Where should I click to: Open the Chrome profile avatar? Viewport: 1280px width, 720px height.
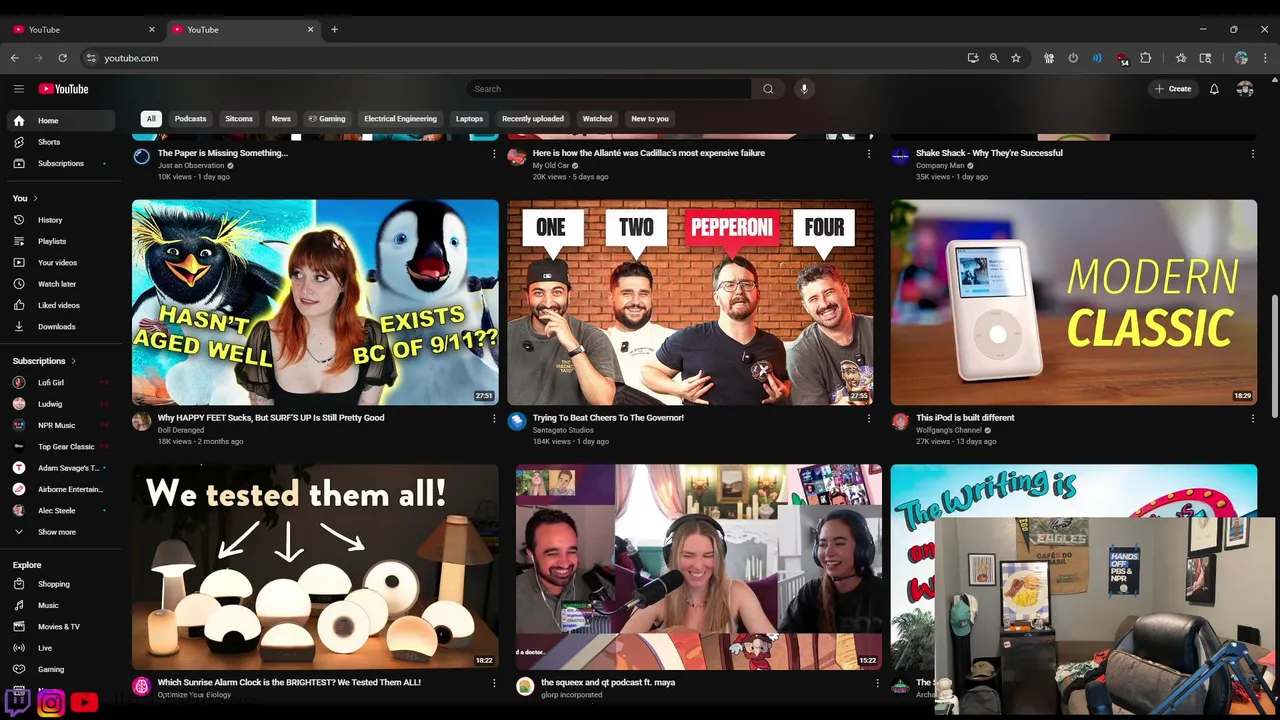[1241, 58]
